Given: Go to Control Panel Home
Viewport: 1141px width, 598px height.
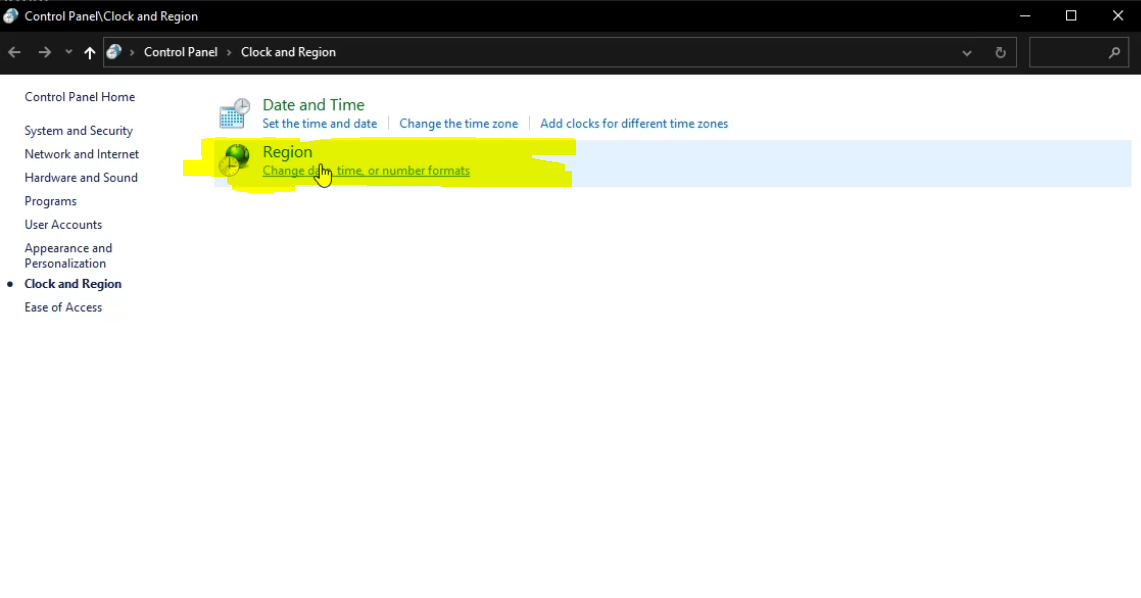Looking at the screenshot, I should click(79, 97).
